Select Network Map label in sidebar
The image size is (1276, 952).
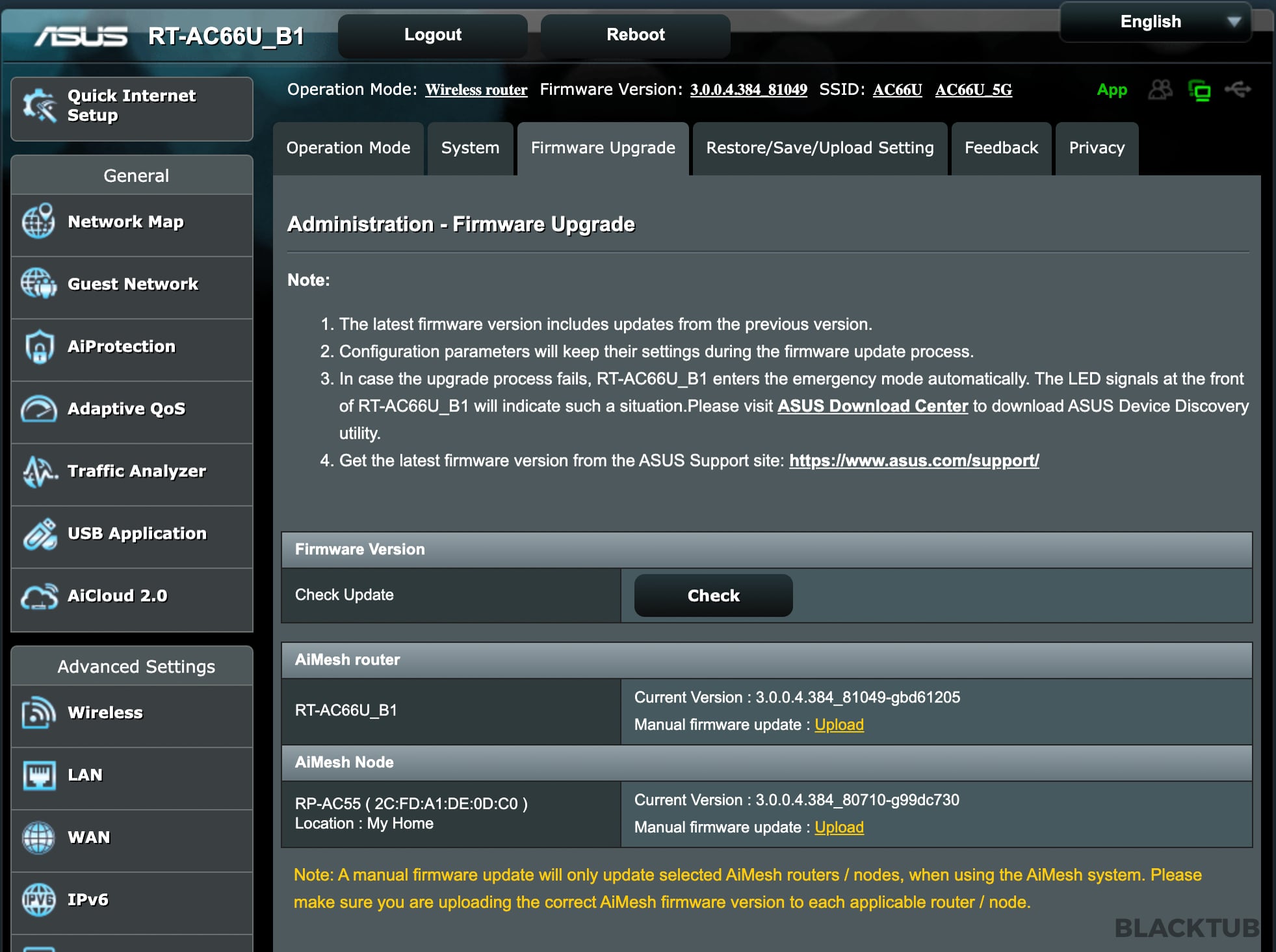[x=126, y=222]
